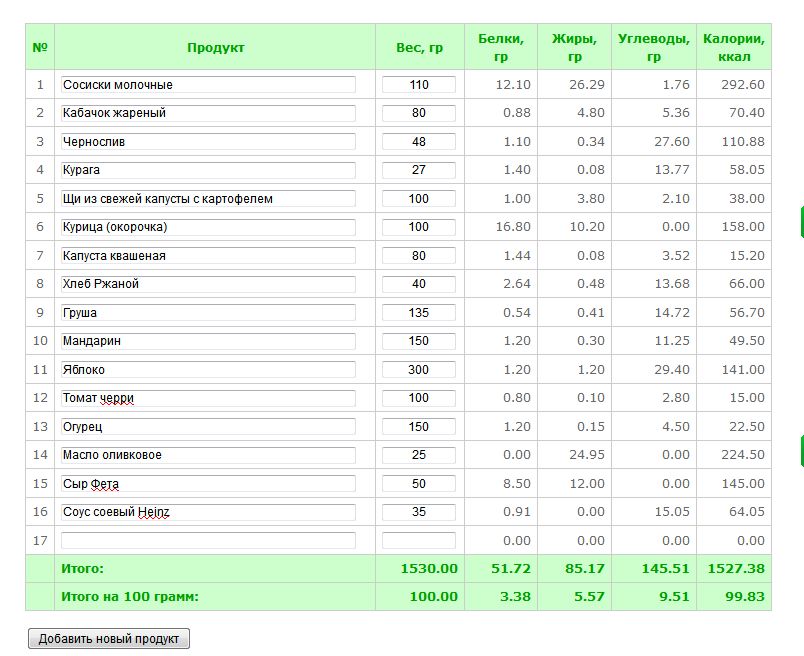Select the 'Хлеб Ржаной' product field
This screenshot has width=804, height=656.
208,284
